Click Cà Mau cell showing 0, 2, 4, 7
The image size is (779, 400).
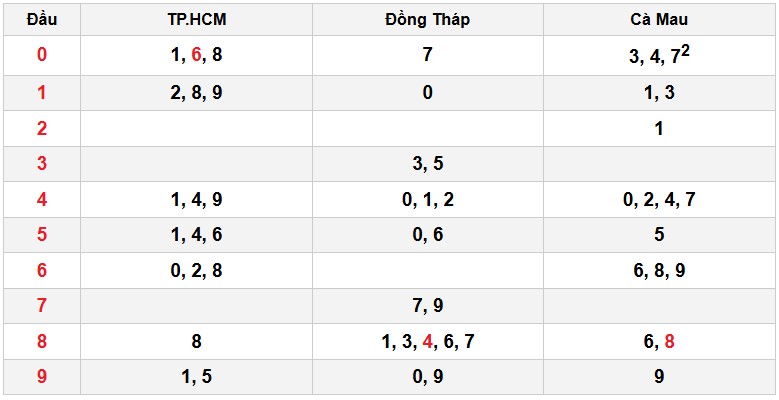659,200
